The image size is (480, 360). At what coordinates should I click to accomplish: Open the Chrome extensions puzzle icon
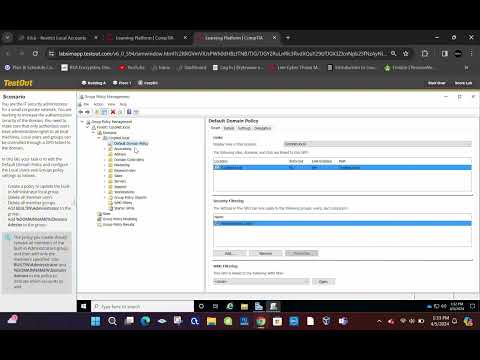pyautogui.click(x=425, y=53)
